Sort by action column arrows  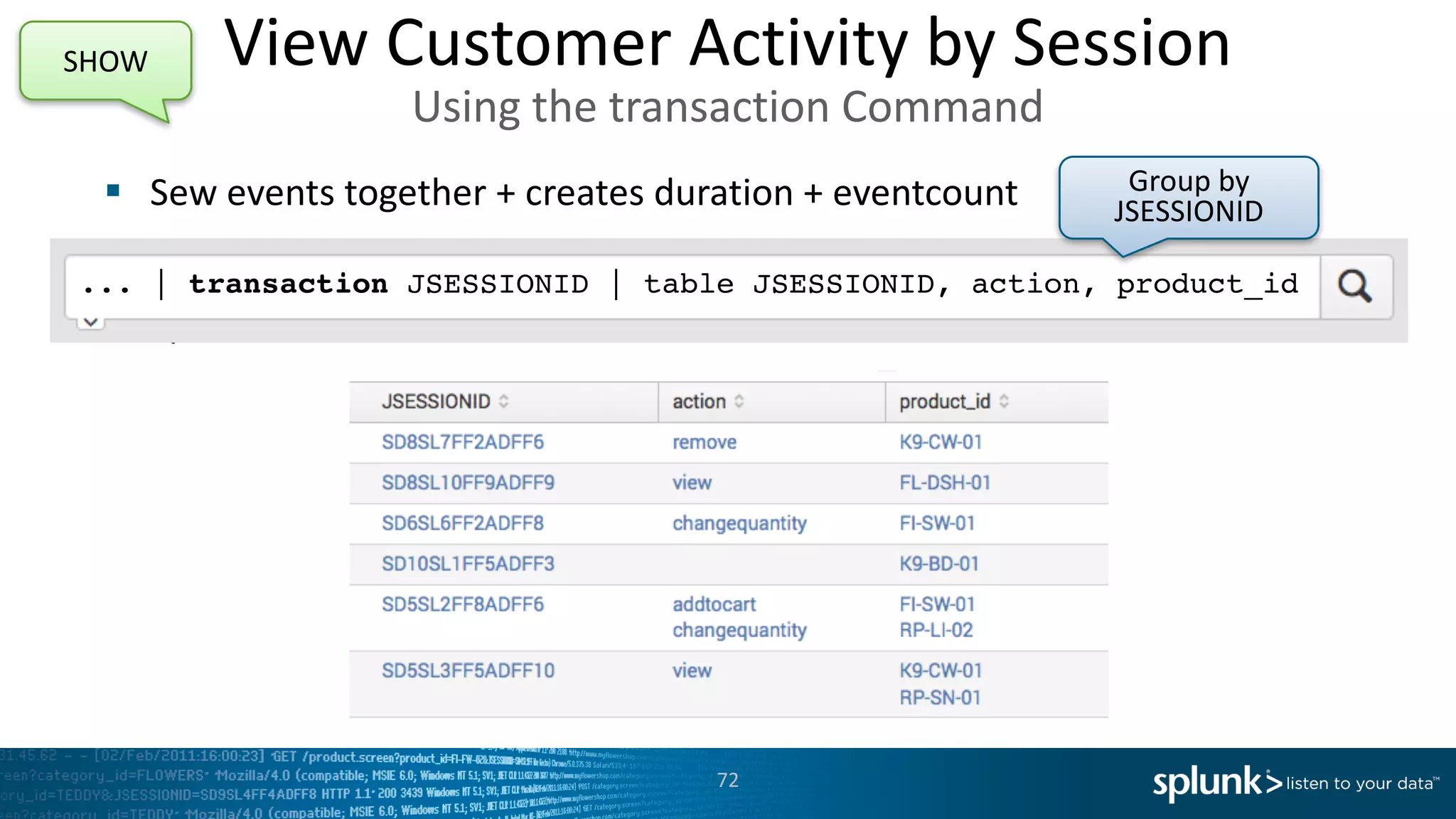739,401
